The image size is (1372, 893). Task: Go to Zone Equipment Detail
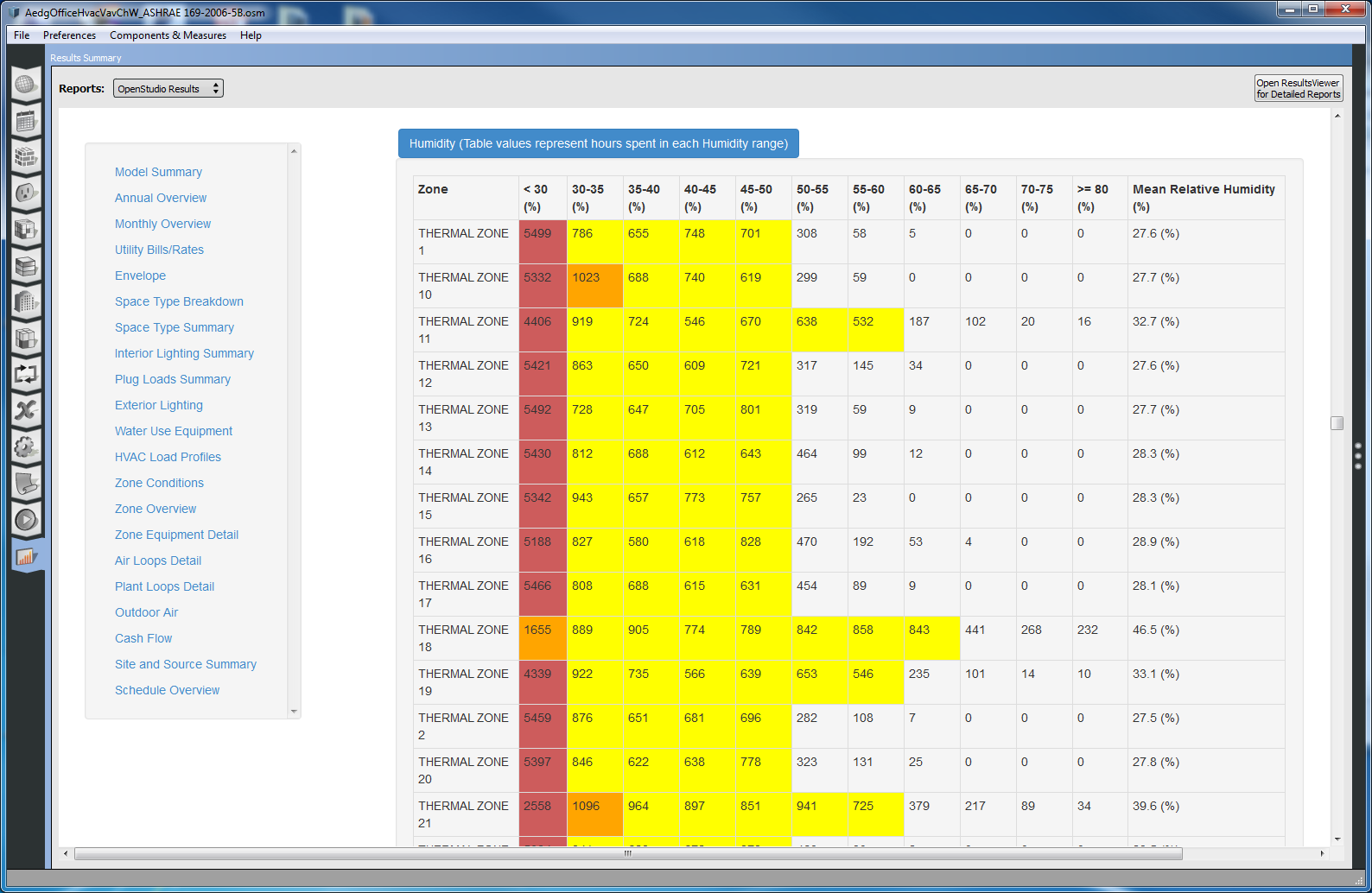(x=176, y=535)
